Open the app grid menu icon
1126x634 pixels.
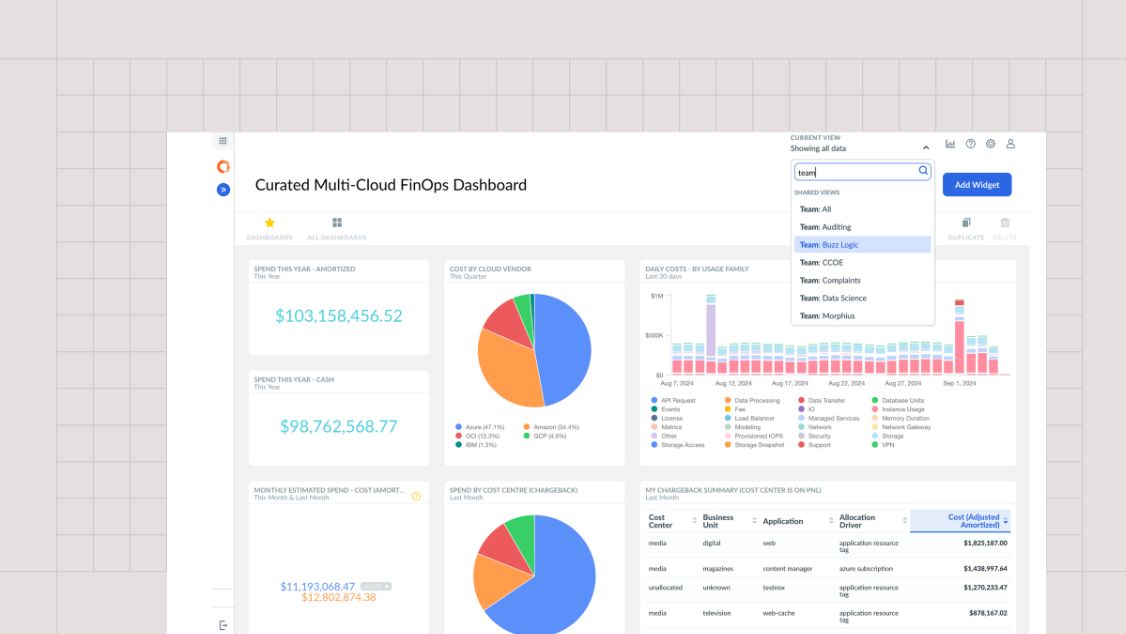coord(223,141)
